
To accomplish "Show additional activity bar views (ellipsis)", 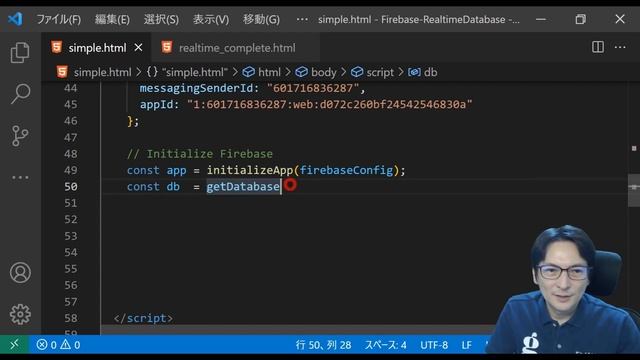I will coord(20,178).
